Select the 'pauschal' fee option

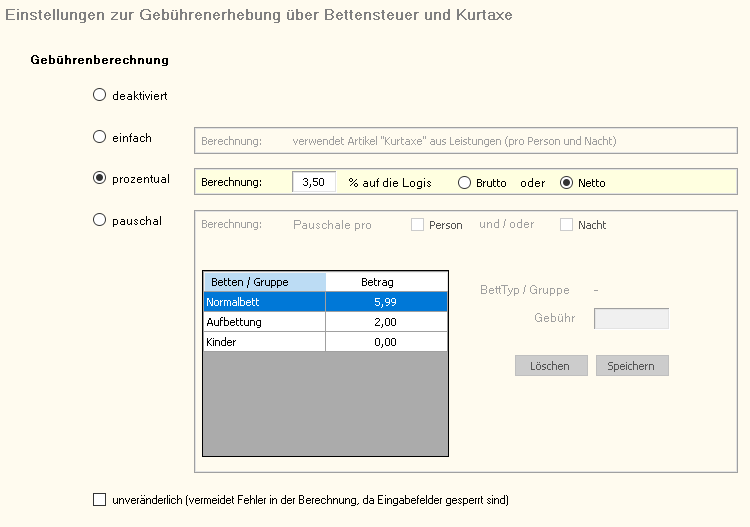(x=99, y=220)
